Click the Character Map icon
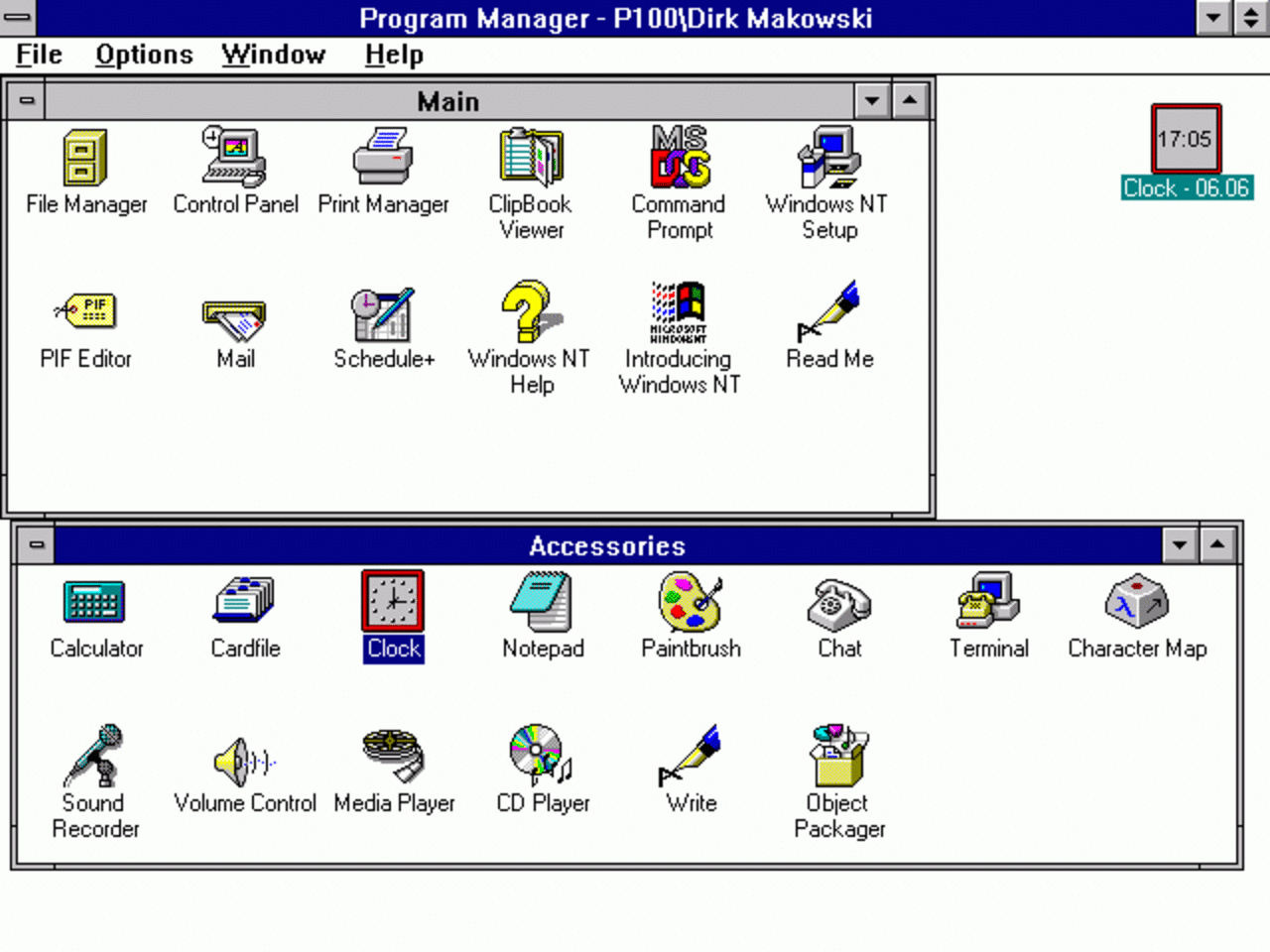The image size is (1270, 952). point(1136,601)
